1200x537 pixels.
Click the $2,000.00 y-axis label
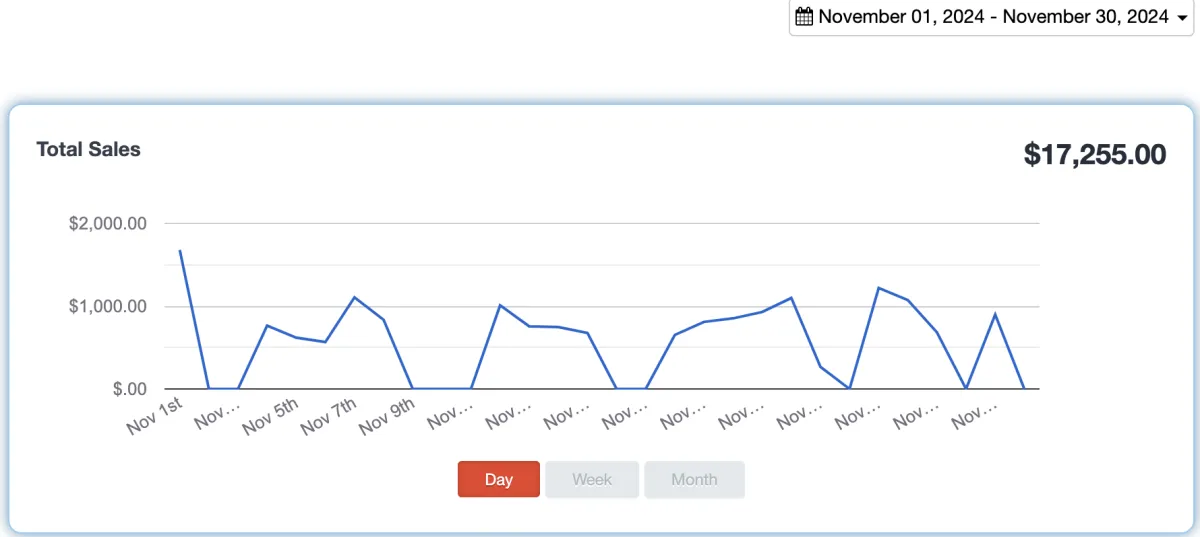(x=108, y=223)
